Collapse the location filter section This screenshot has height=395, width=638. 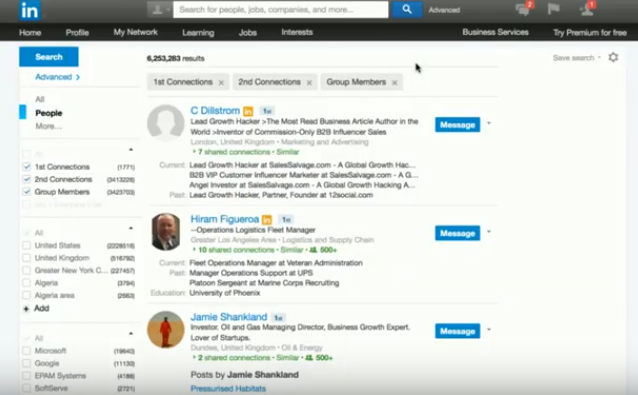click(131, 228)
